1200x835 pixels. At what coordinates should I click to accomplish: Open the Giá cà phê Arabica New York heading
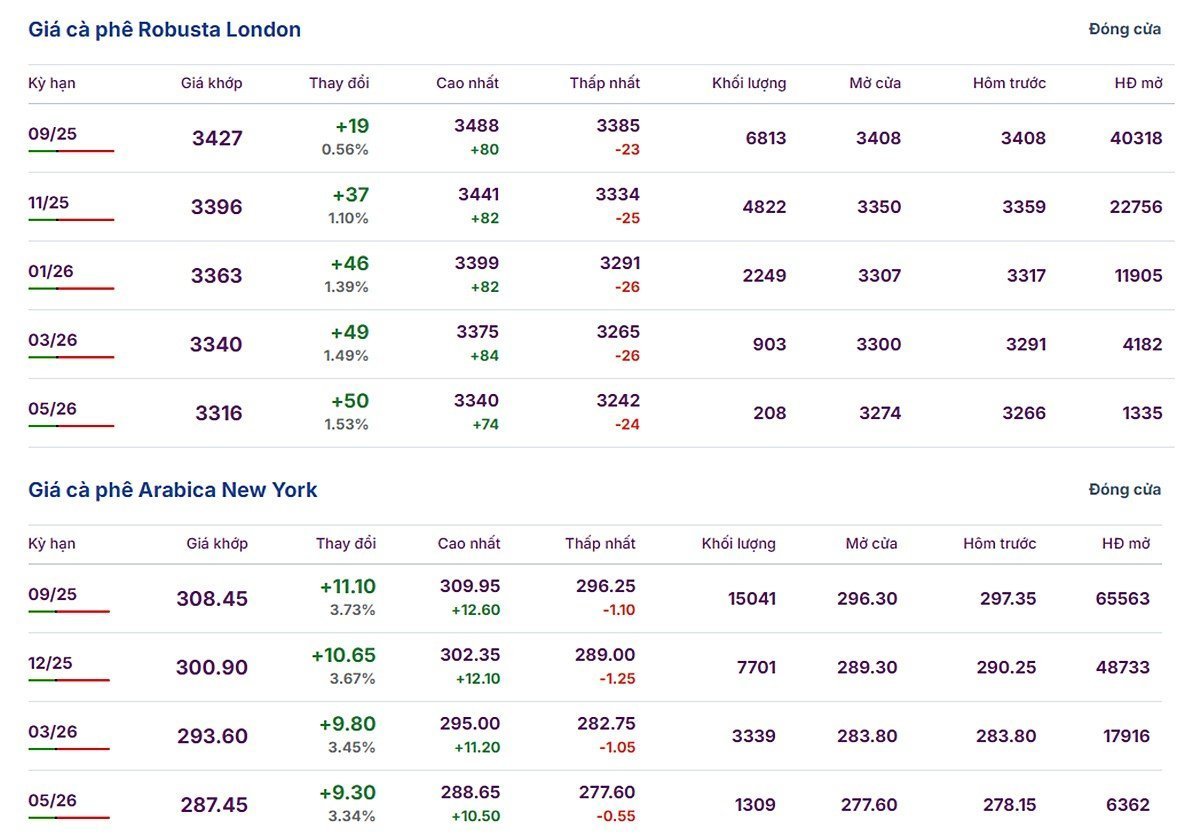click(172, 490)
